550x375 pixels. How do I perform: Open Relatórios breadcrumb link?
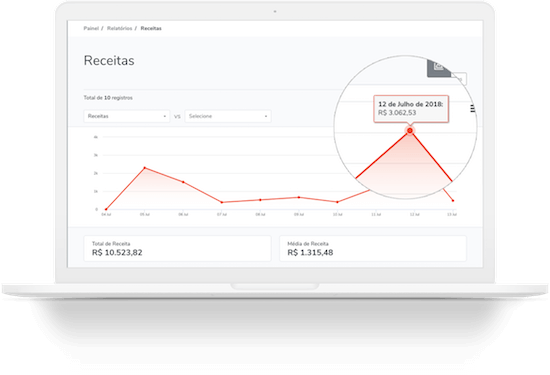point(120,28)
